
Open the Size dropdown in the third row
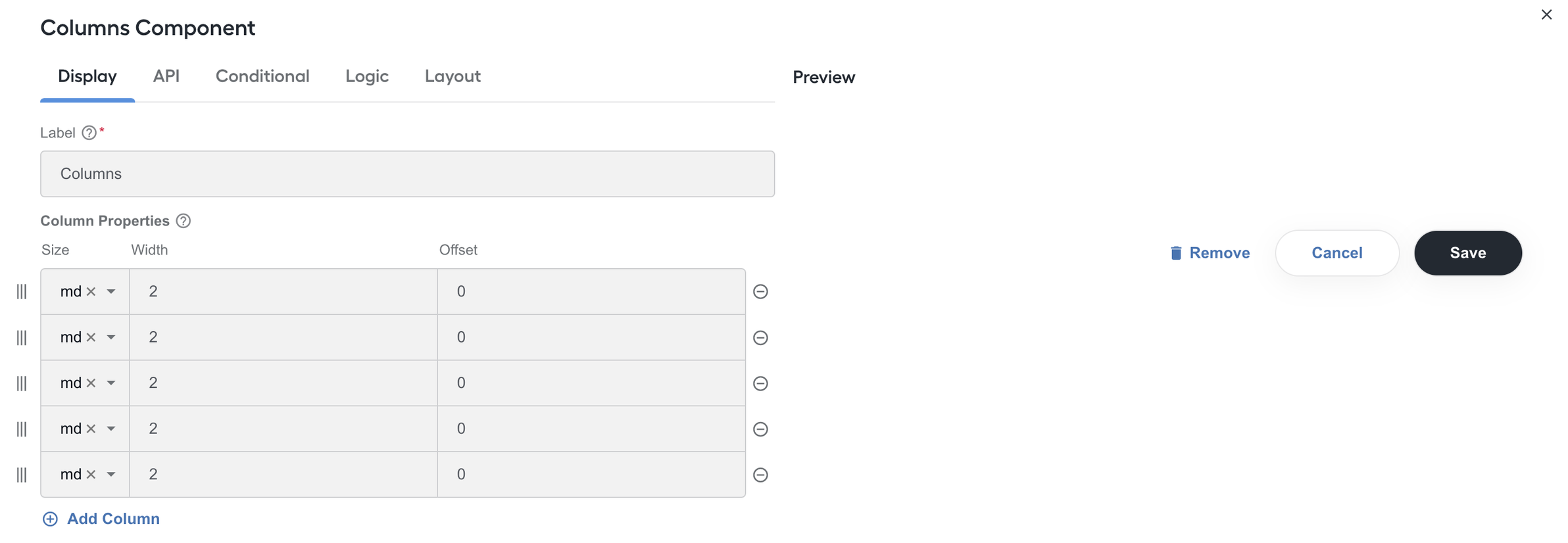tap(111, 383)
